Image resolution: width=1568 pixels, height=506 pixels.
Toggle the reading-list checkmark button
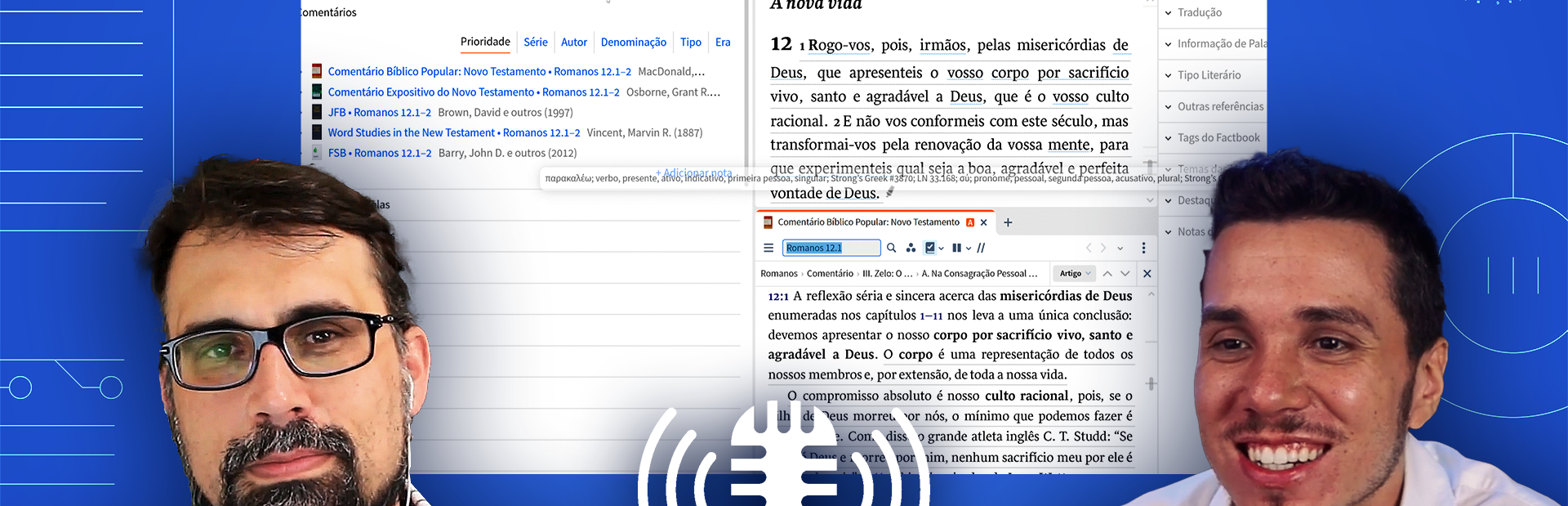929,248
